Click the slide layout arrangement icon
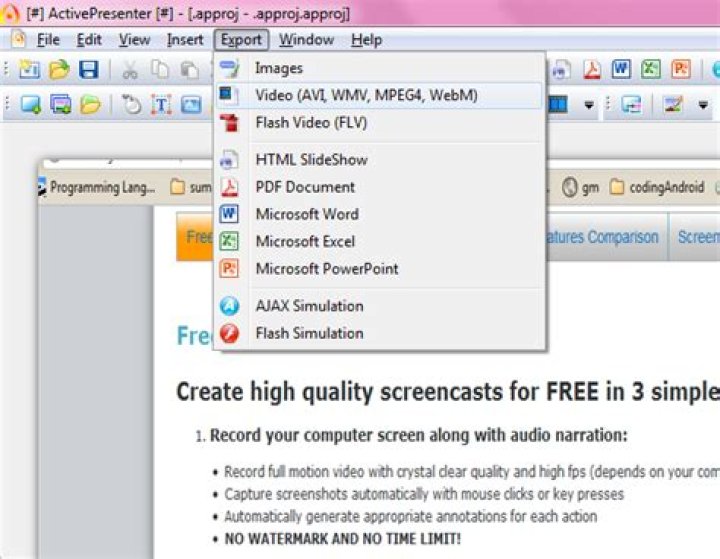720x559 pixels. click(x=631, y=105)
